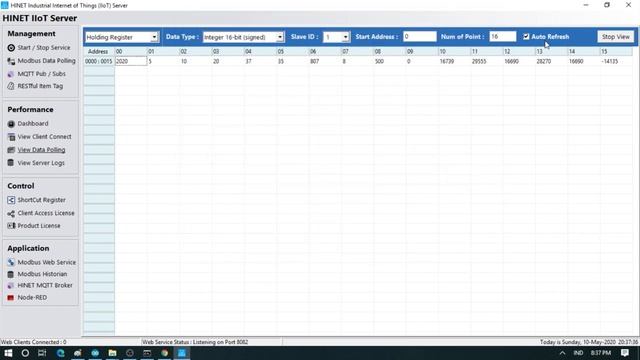640x360 pixels.
Task: Open Chrome from the taskbar
Action: [x=165, y=353]
